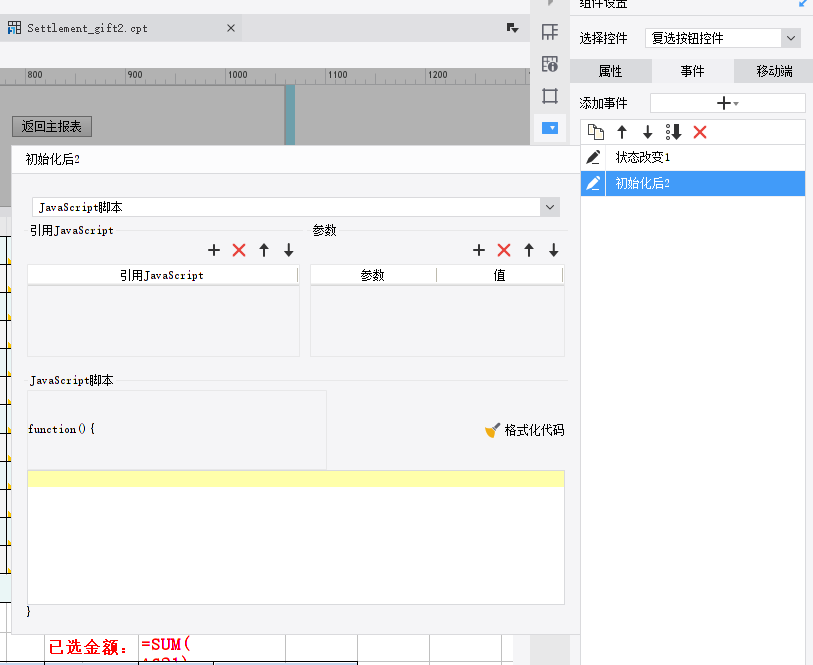Move selected parameter row down
813x665 pixels.
point(554,250)
